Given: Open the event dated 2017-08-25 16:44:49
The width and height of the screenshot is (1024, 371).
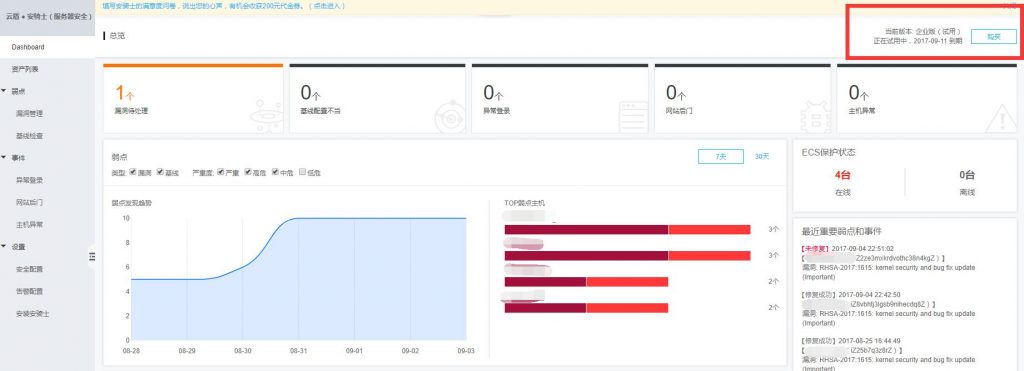Looking at the screenshot, I should (x=888, y=355).
